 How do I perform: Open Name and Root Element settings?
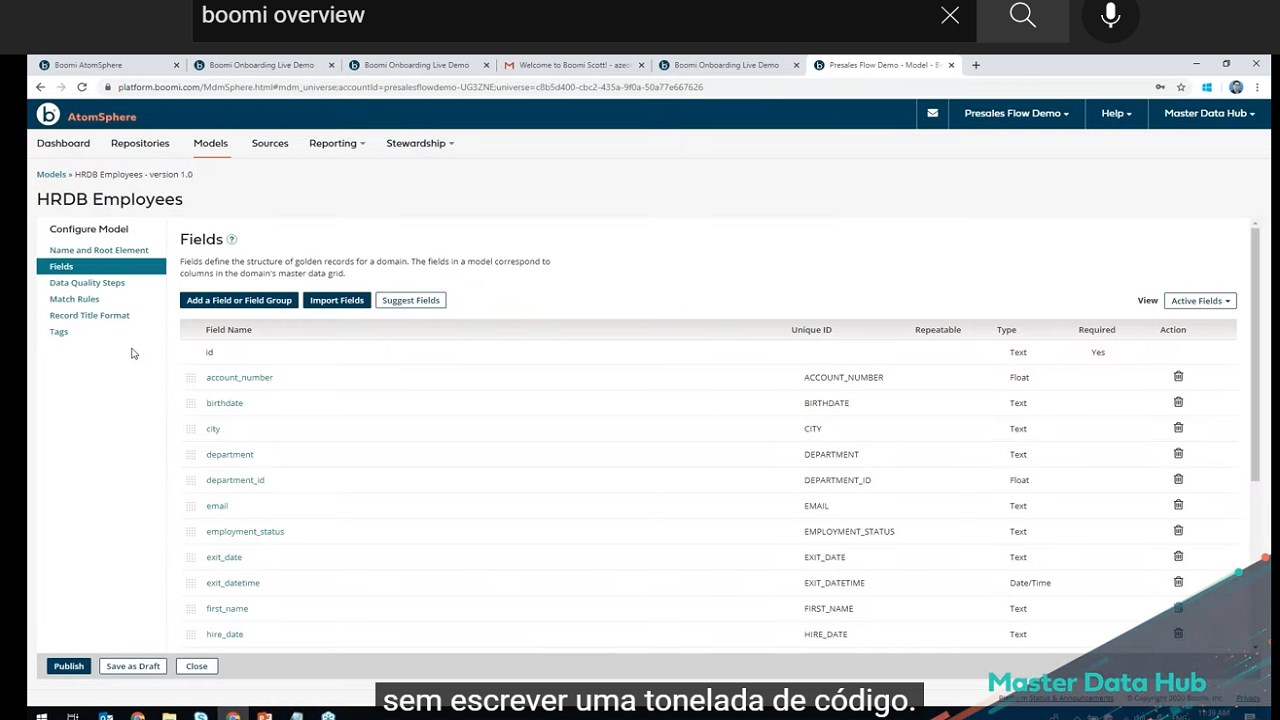pyautogui.click(x=99, y=250)
